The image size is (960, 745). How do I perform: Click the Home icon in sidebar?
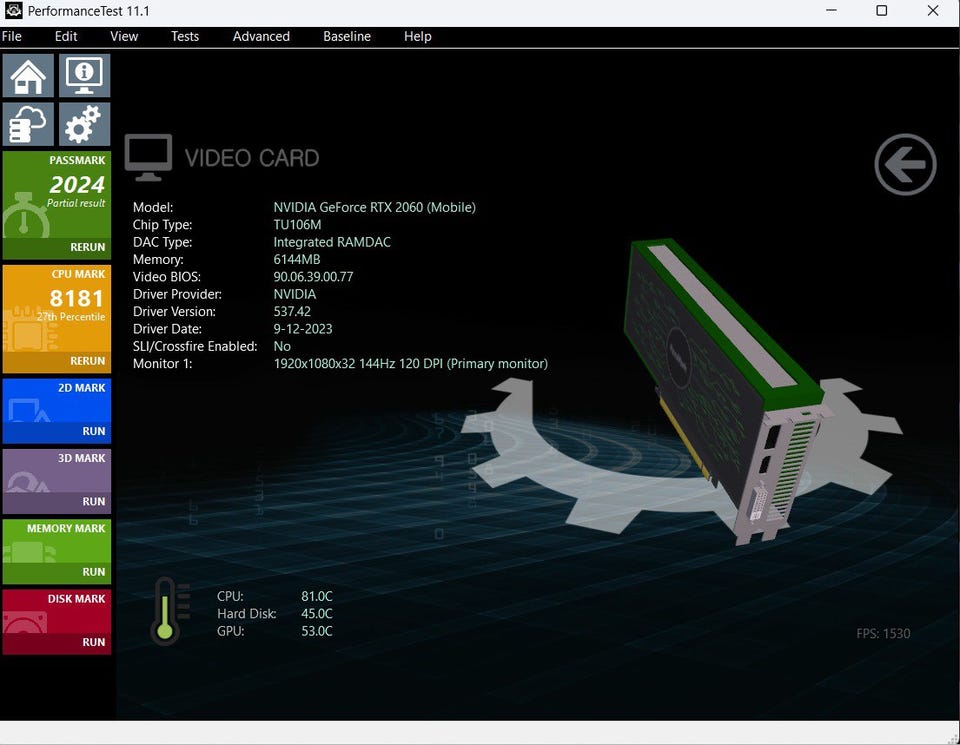[28, 76]
